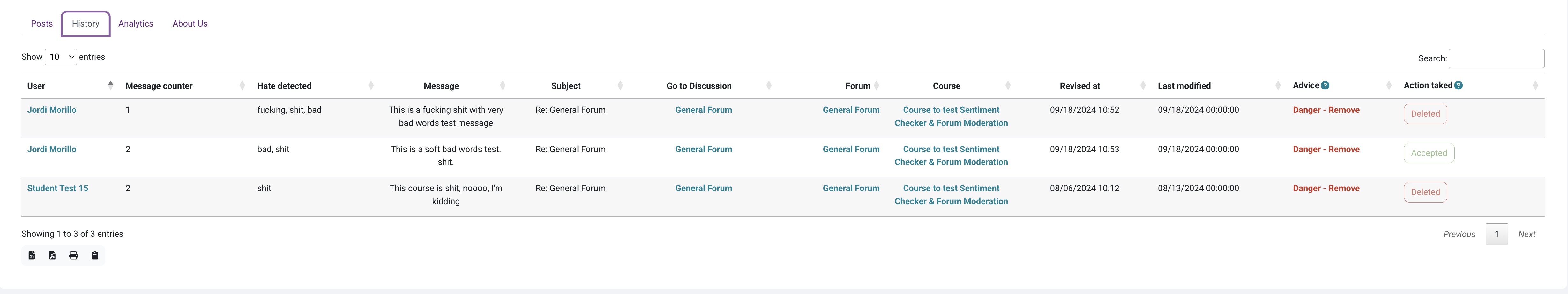Print the history table
Image resolution: width=1568 pixels, height=294 pixels.
point(74,256)
